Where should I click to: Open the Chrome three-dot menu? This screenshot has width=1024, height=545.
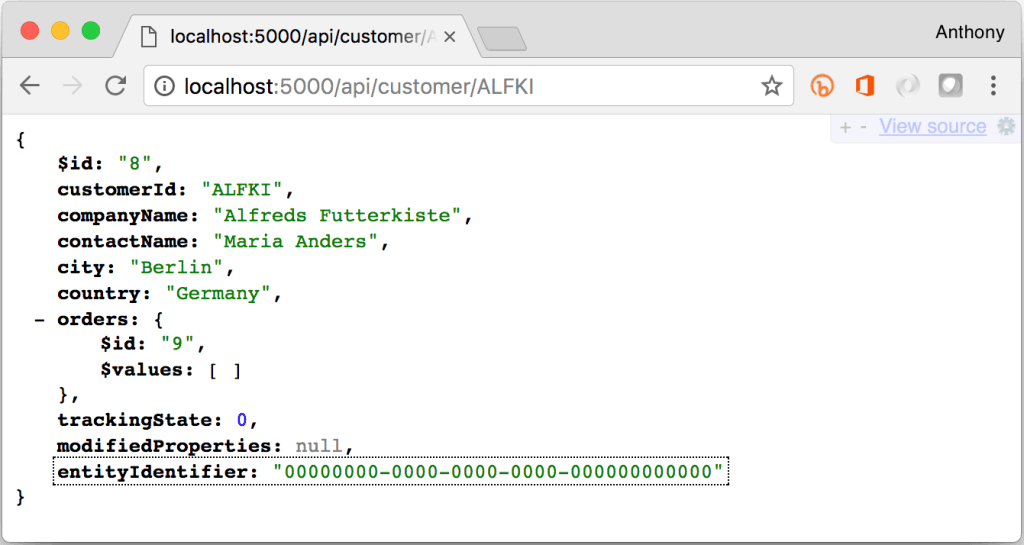(x=993, y=86)
